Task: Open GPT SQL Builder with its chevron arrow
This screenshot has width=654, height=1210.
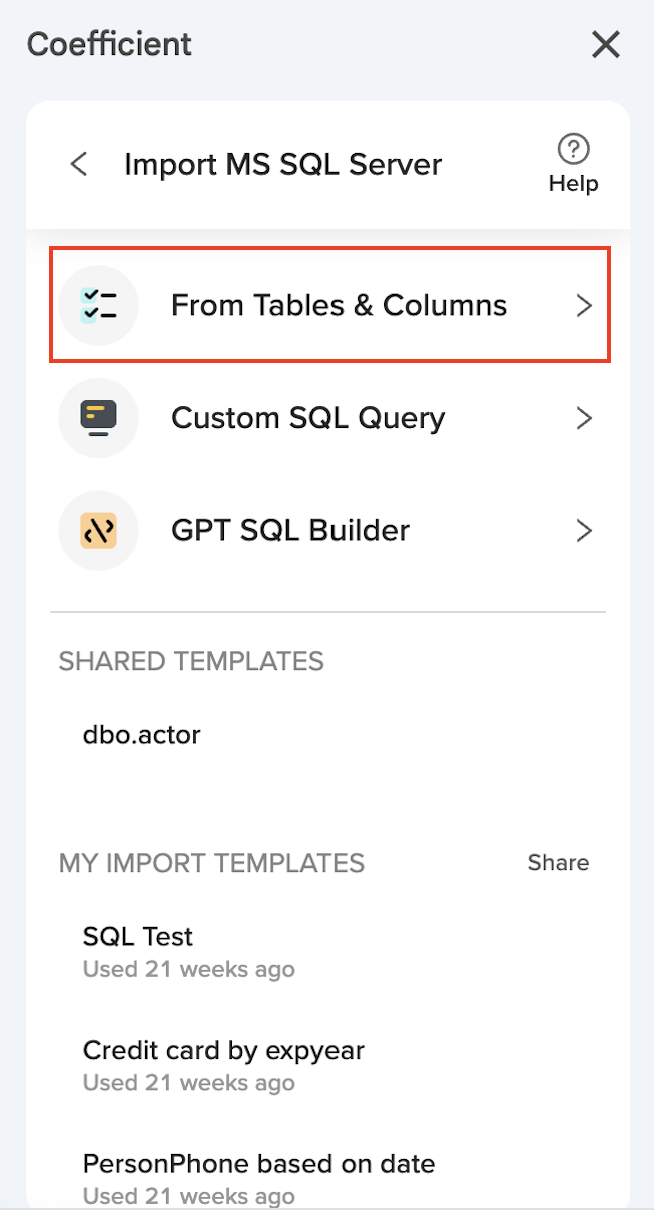Action: pyautogui.click(x=585, y=530)
